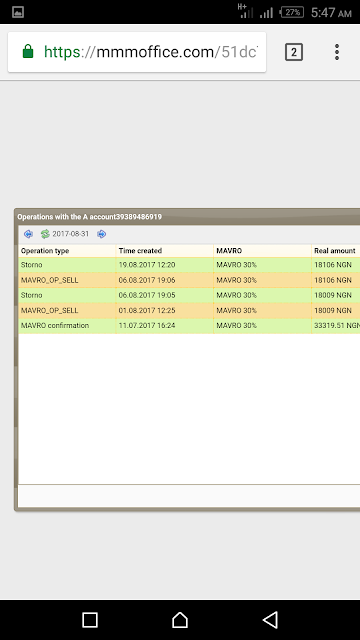Select MAVRO_OP_SELL row dated 01.08.2017 12:25
The image size is (360, 640).
(x=189, y=310)
